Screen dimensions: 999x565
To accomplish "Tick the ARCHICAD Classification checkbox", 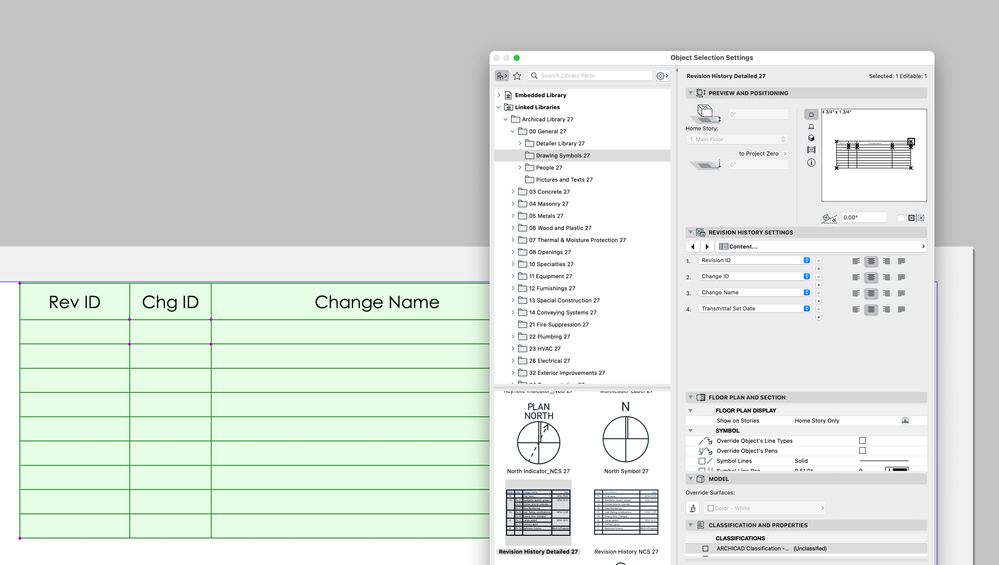I will pyautogui.click(x=705, y=548).
